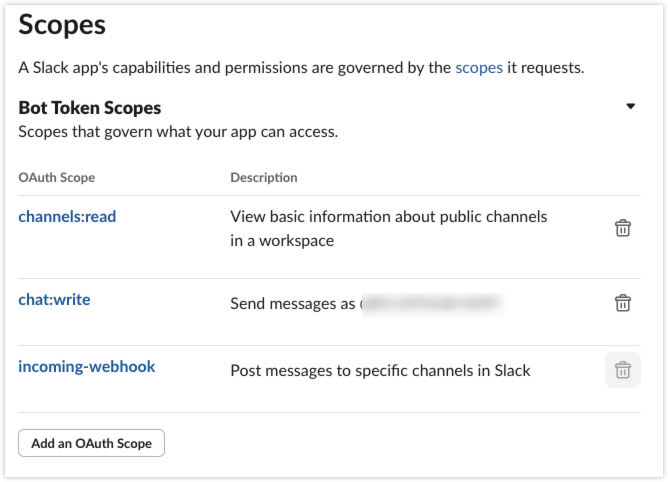This screenshot has width=668, height=482.
Task: Collapse the Bot Token Scopes section arrow
Action: 631,106
